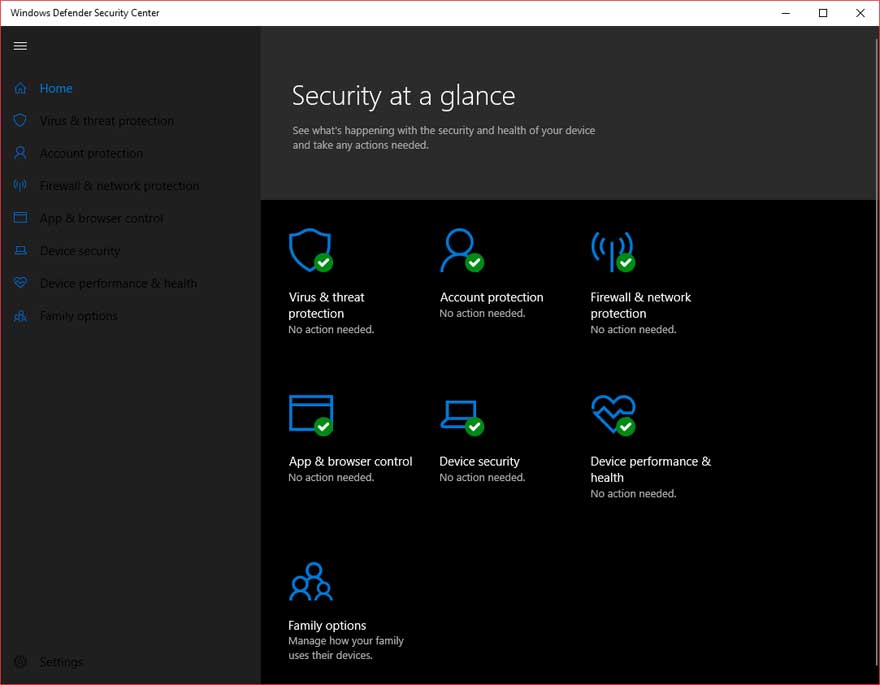Click the Account protection tile title

pos(491,297)
